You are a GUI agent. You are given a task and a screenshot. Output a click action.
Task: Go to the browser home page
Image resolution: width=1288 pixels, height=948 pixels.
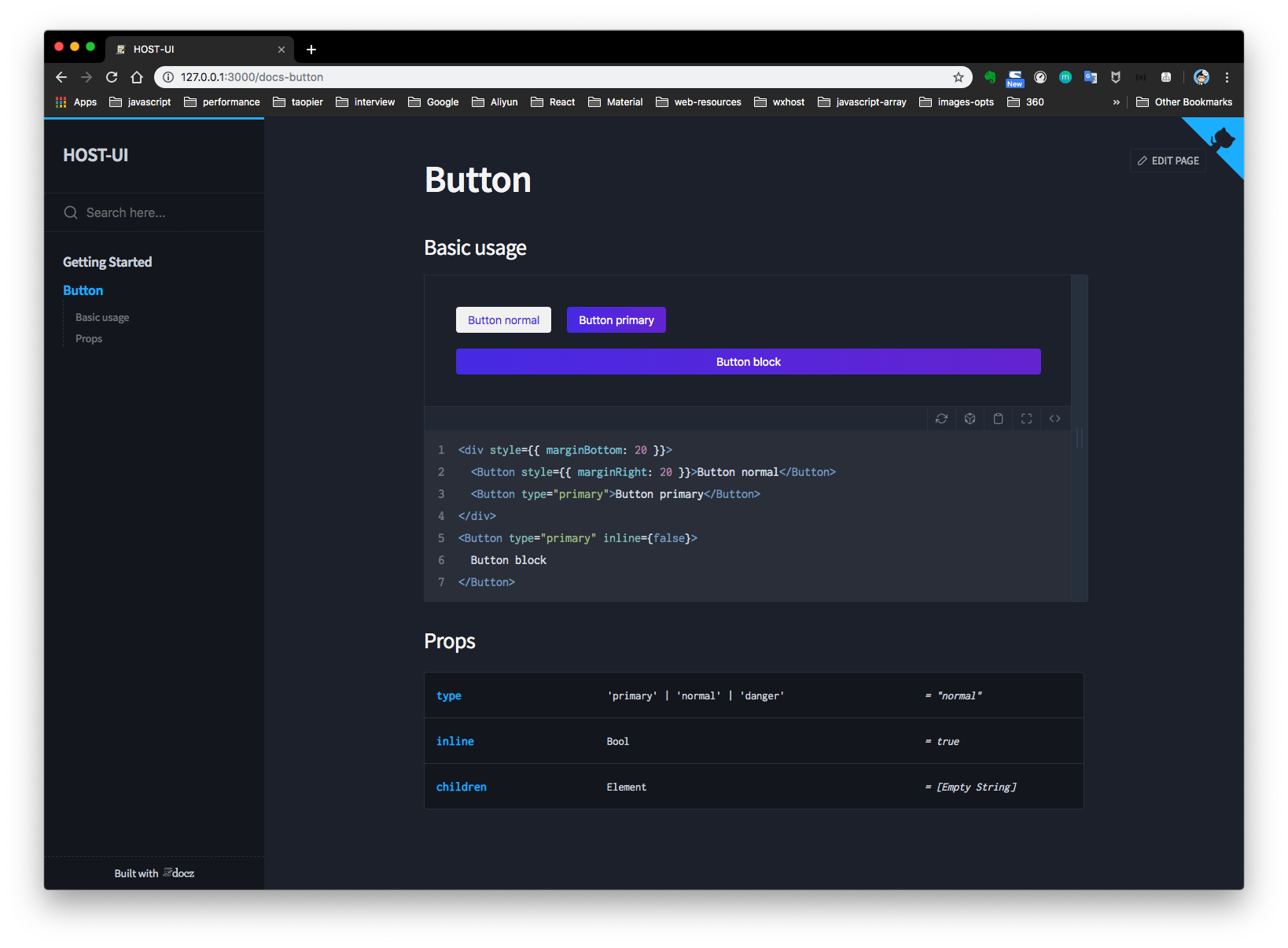[x=137, y=77]
